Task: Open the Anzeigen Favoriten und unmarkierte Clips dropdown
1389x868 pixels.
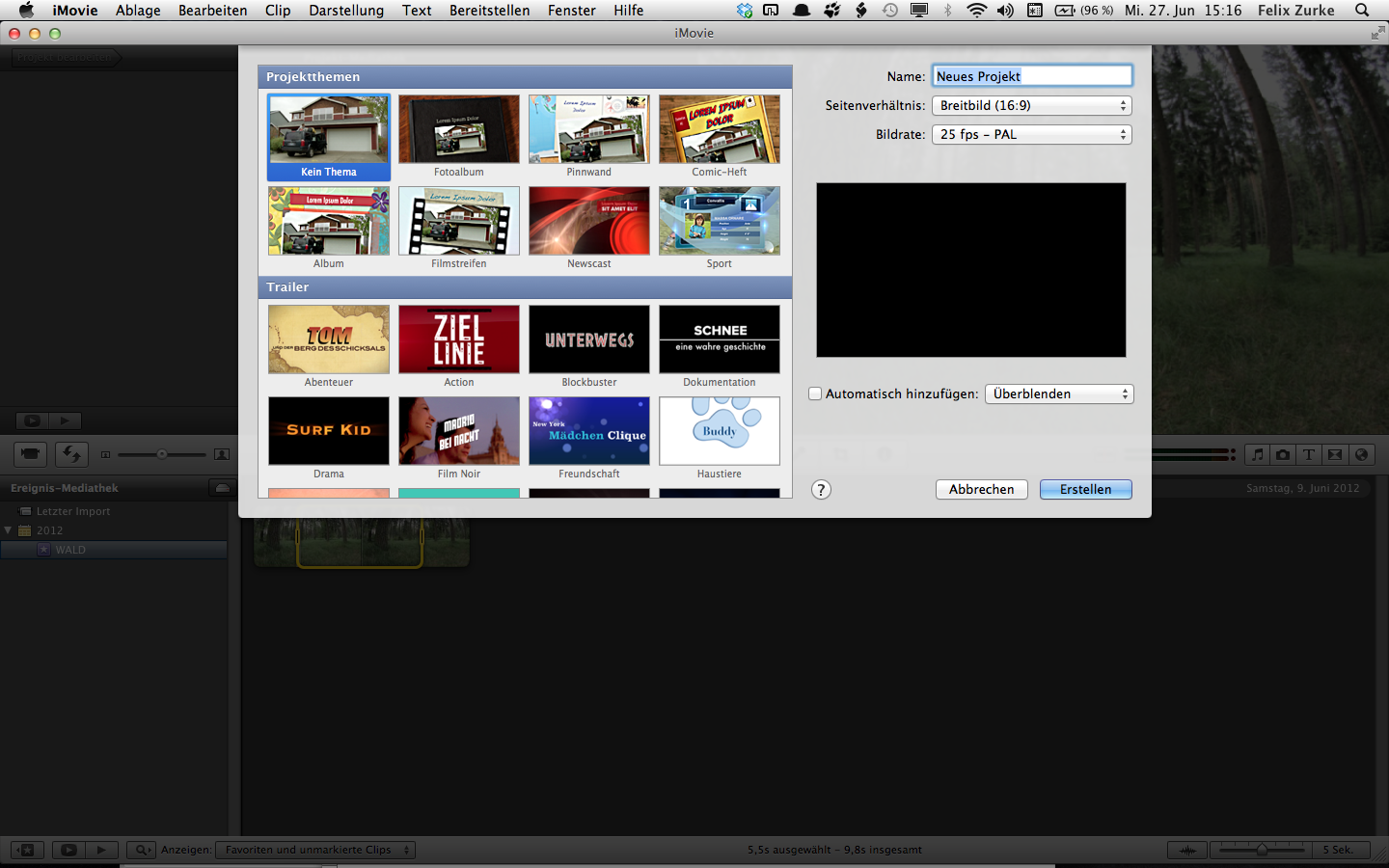Action: click(314, 850)
